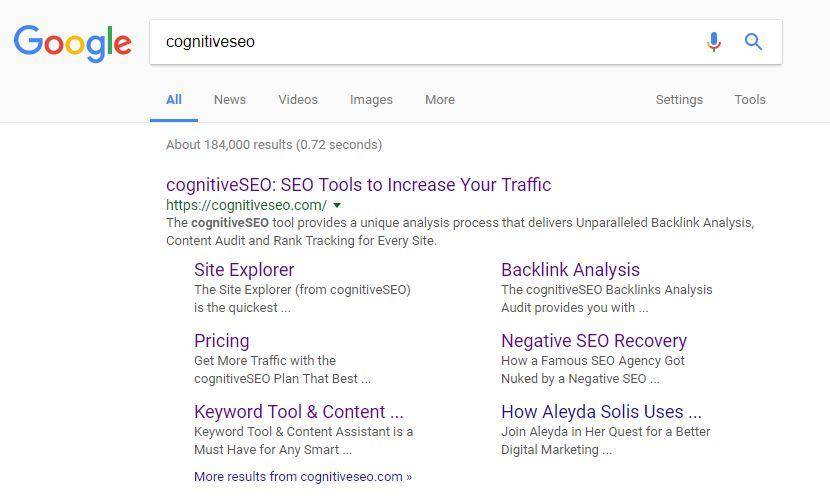
Task: Select the All results tab
Action: [x=174, y=100]
